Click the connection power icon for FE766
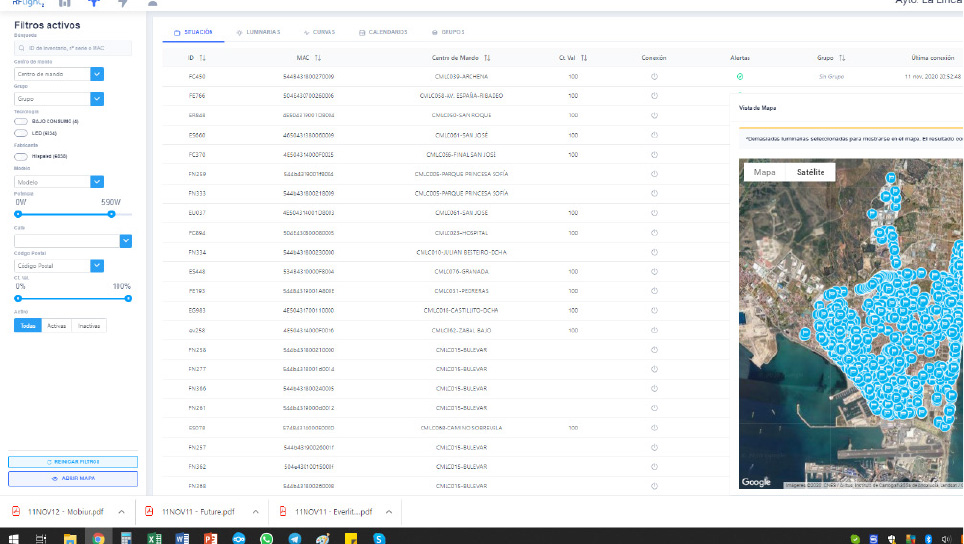 tap(654, 96)
